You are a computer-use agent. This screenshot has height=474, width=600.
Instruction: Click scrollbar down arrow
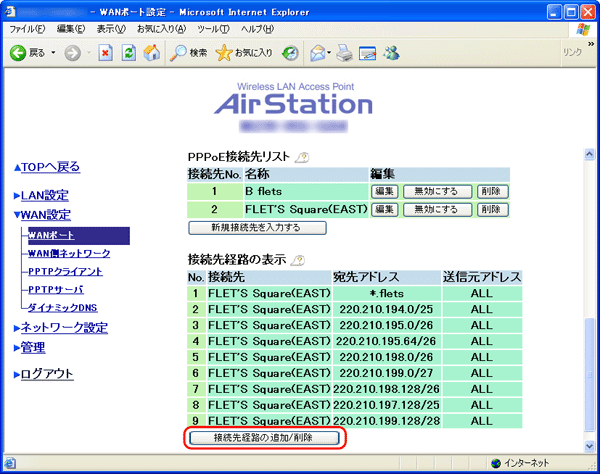coord(590,446)
